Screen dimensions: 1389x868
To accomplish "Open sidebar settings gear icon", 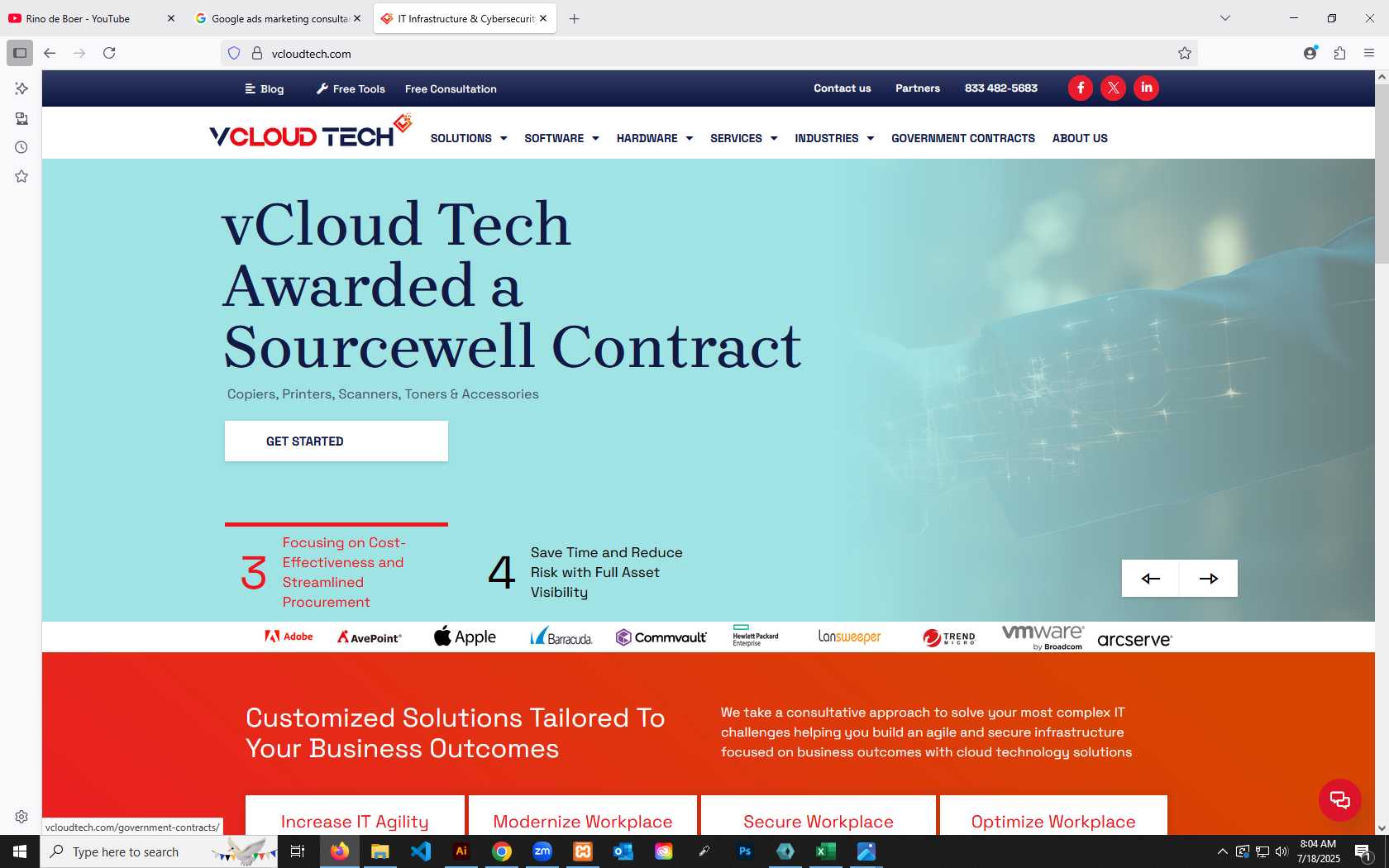I will [x=21, y=817].
